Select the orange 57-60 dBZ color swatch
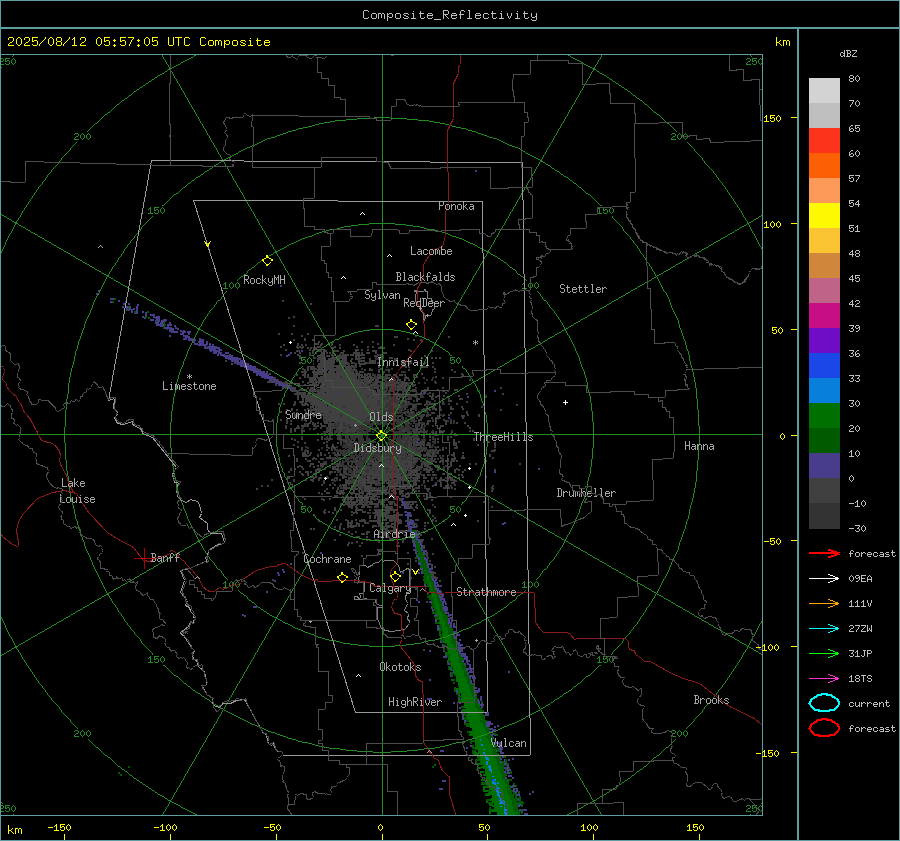The image size is (900, 841). click(824, 166)
